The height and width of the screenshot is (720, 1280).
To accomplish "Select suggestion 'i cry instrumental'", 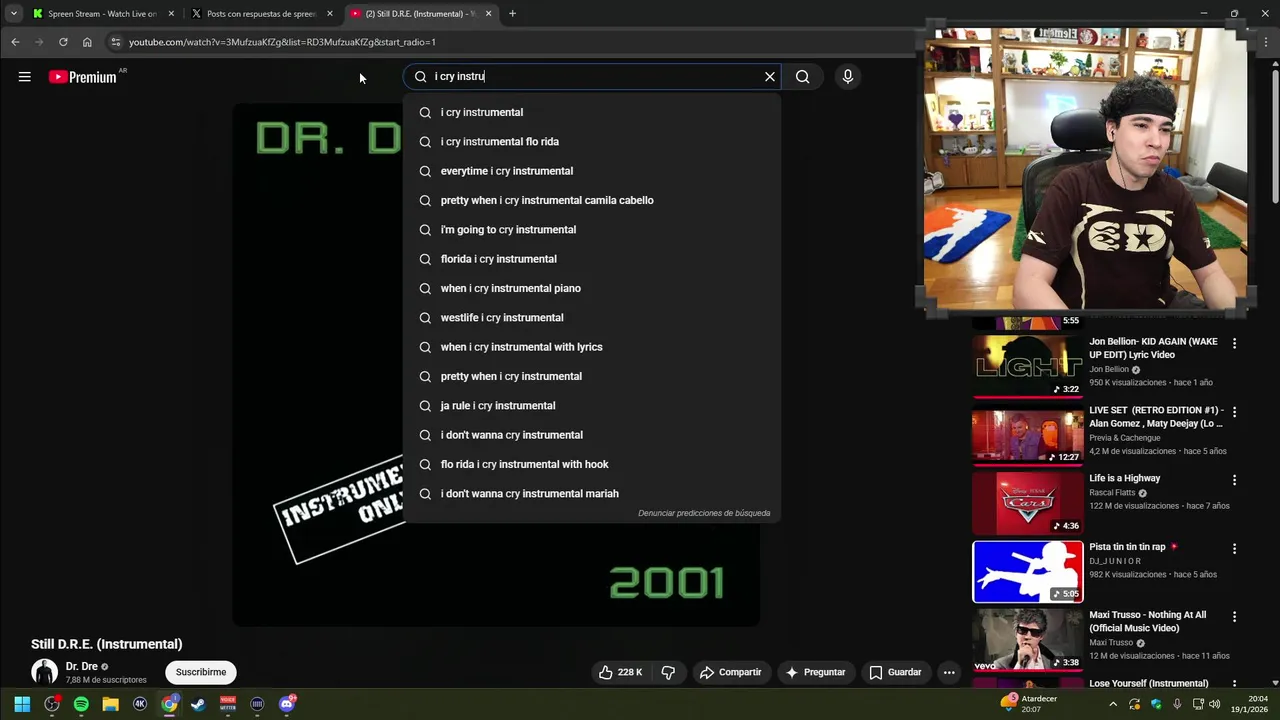I will (x=592, y=112).
